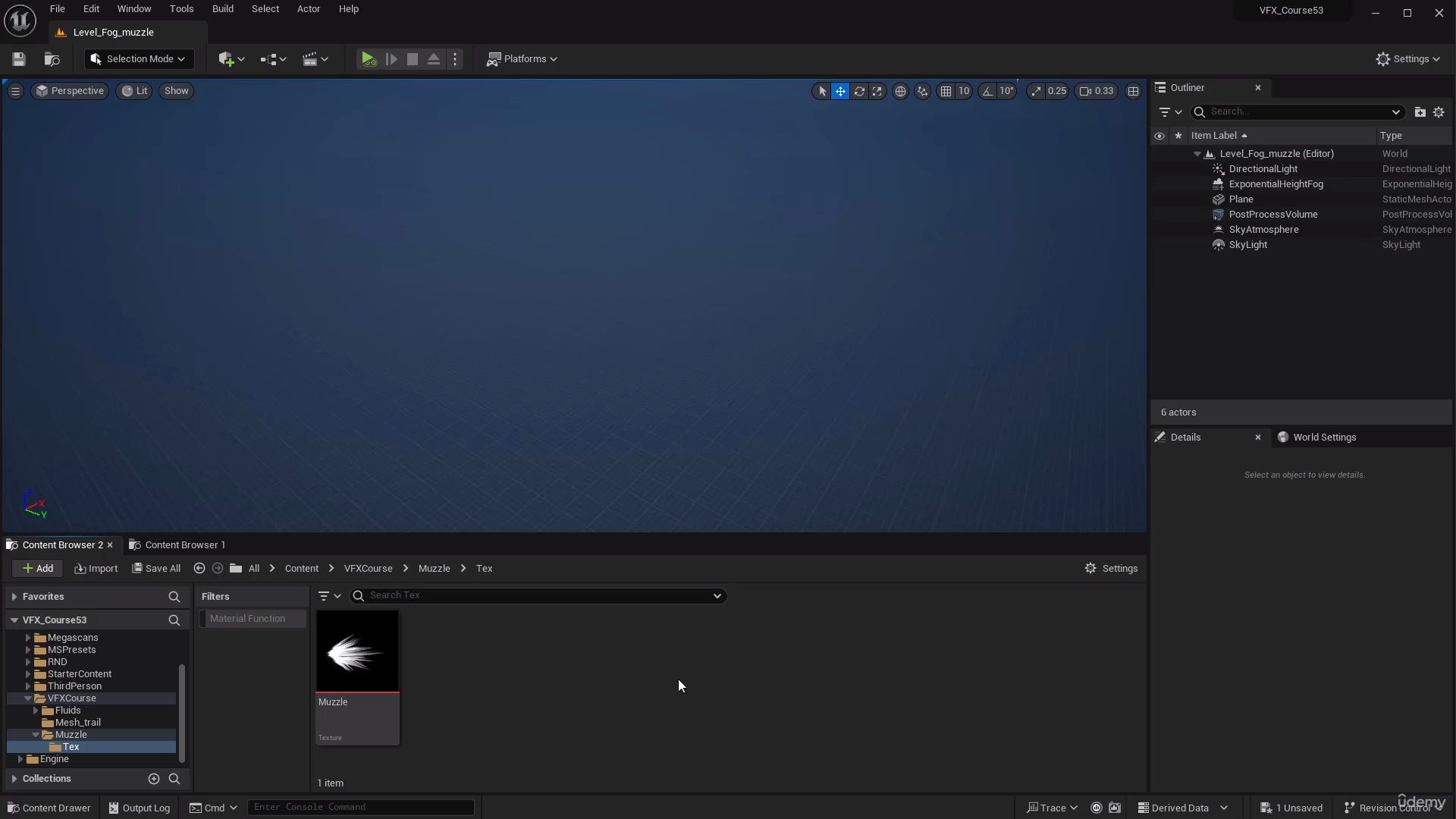Click Save All in Content Browser
Image resolution: width=1456 pixels, height=819 pixels.
156,568
